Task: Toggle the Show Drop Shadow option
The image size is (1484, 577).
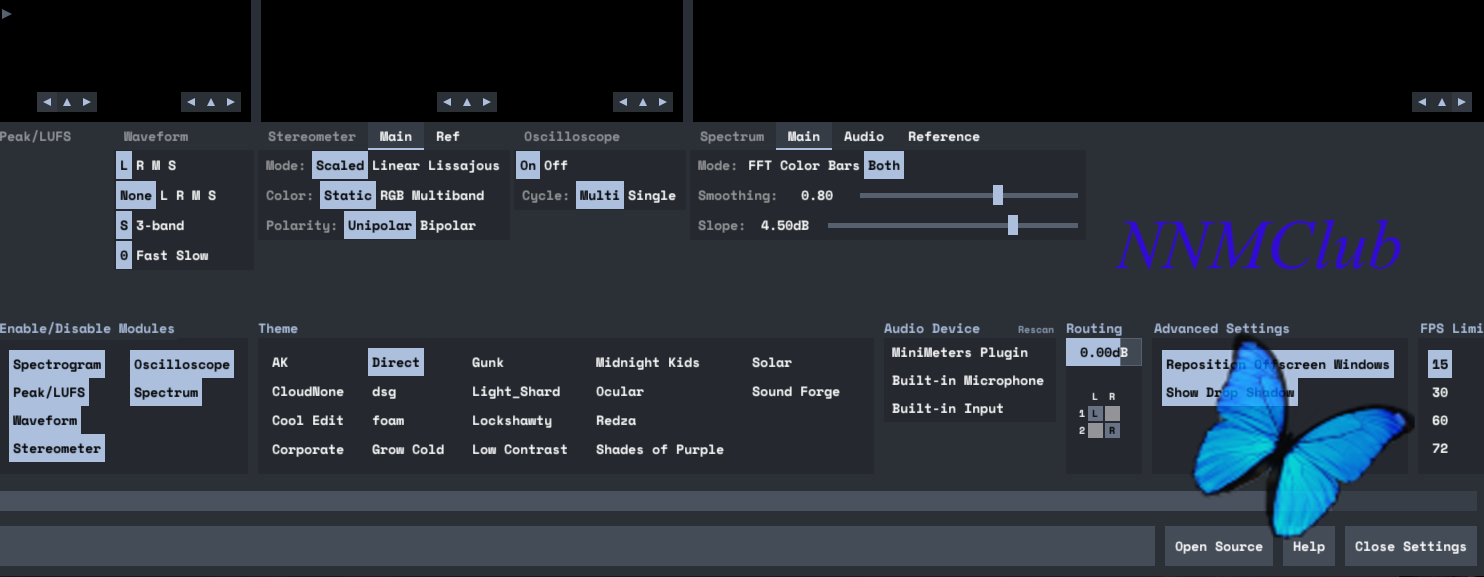Action: click(x=1229, y=393)
